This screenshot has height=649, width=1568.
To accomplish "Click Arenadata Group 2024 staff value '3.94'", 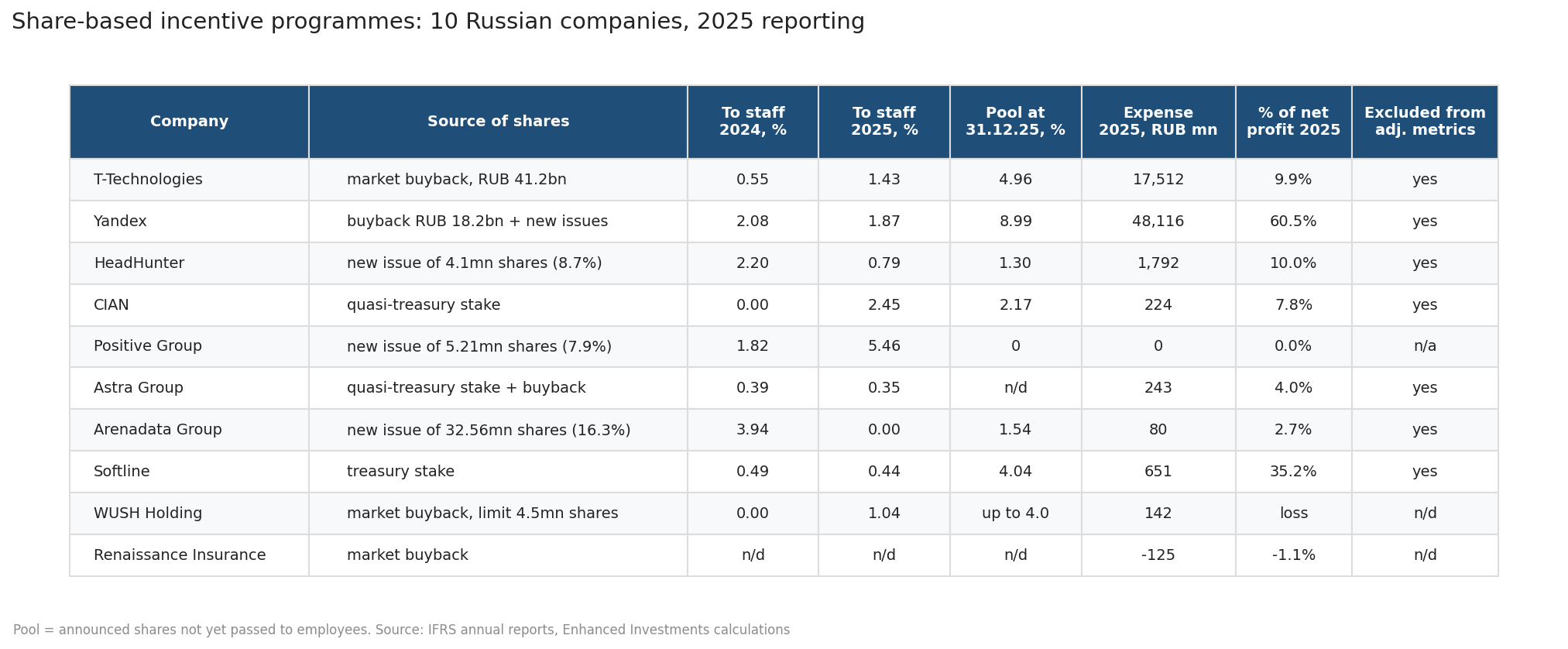I will coord(753,430).
